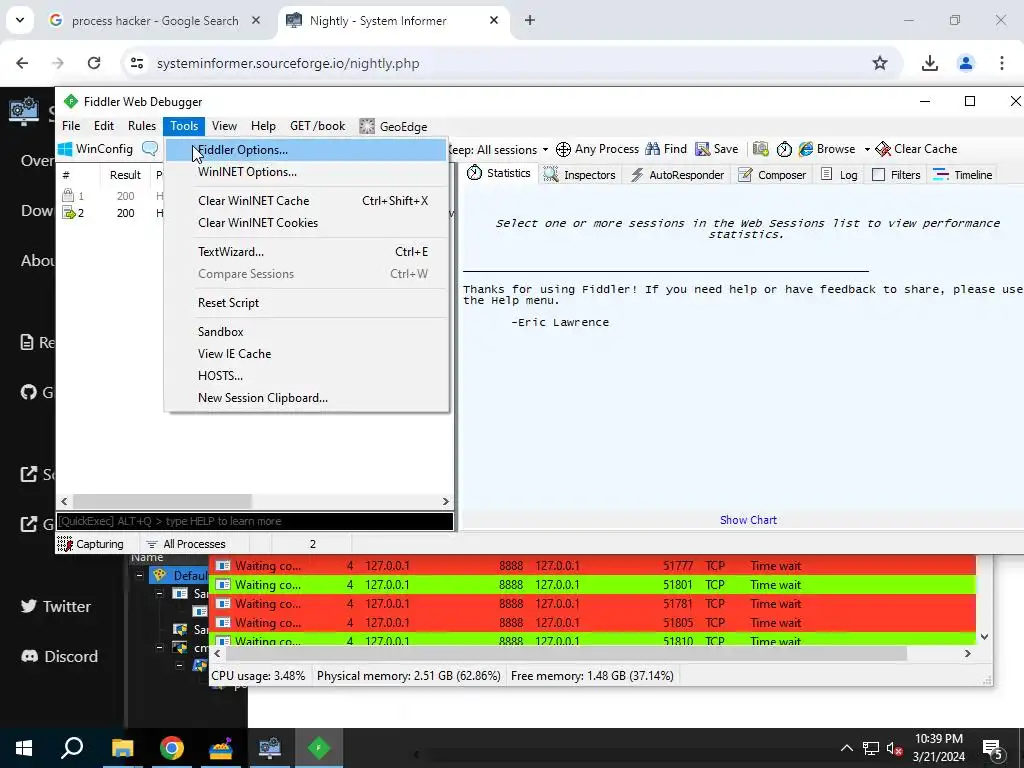Click the toolbar timer stopwatch icon
Image resolution: width=1024 pixels, height=768 pixels.
pos(784,150)
